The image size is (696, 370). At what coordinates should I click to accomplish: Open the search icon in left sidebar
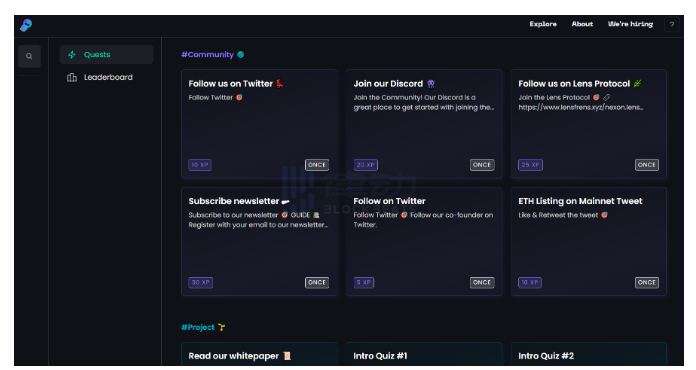(x=29, y=56)
